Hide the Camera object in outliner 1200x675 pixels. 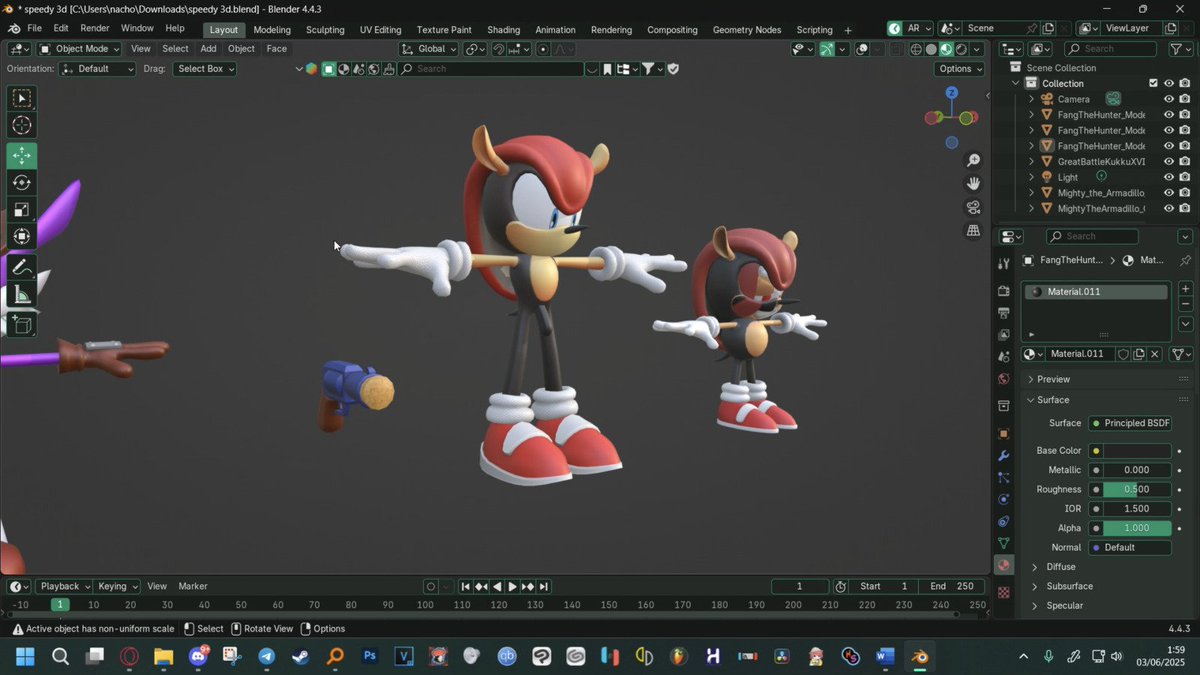coord(1168,99)
